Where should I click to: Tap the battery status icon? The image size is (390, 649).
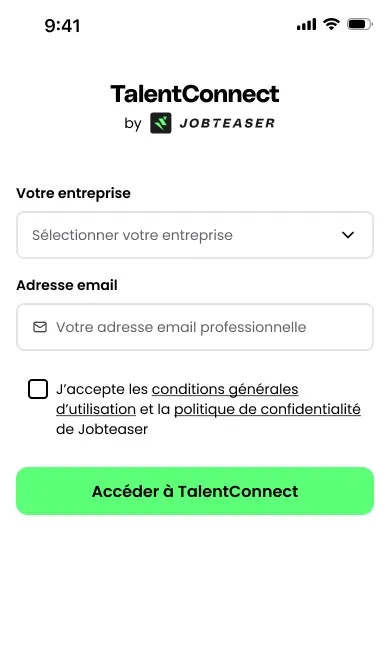[x=360, y=24]
